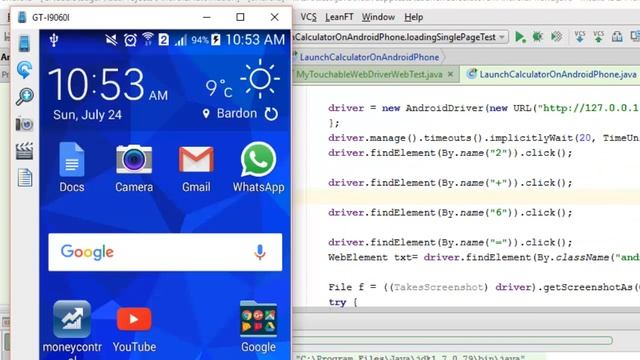This screenshot has width=640, height=360.
Task: Click the By.name("2") code line
Action: tap(450, 153)
